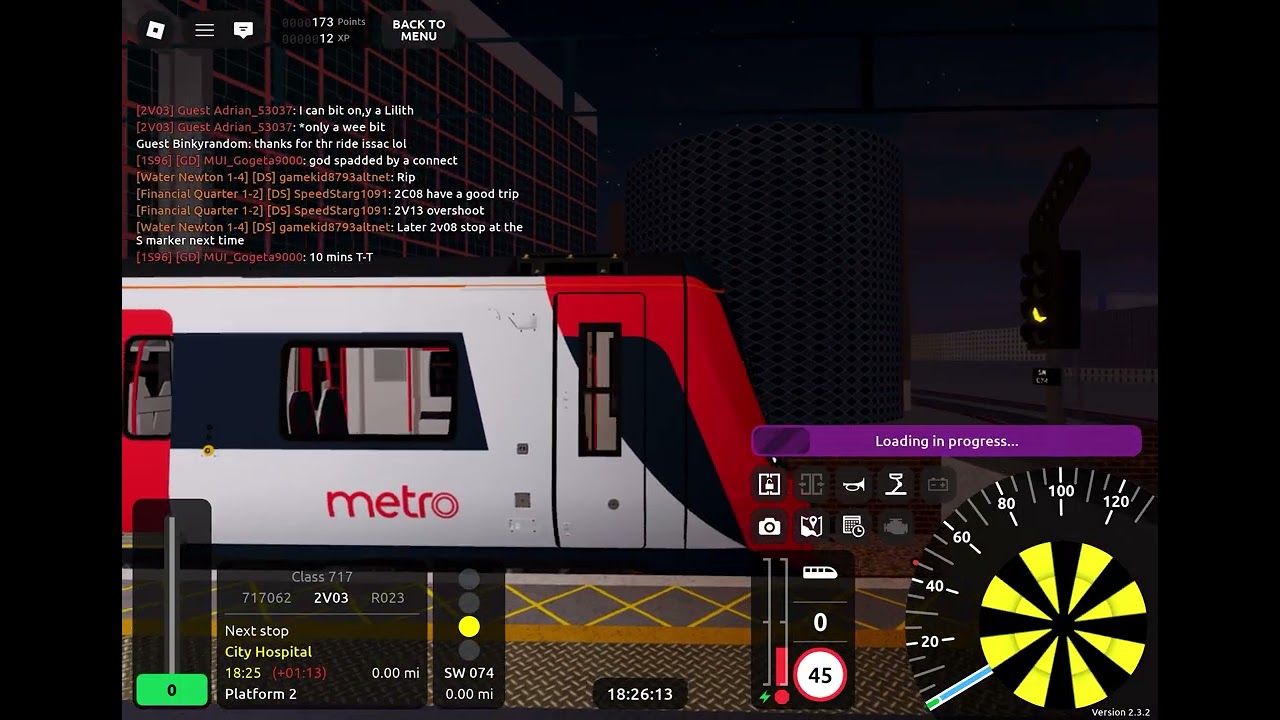Viewport: 1280px width, 720px height.
Task: Click signal ID SW 074
Action: (x=469, y=673)
